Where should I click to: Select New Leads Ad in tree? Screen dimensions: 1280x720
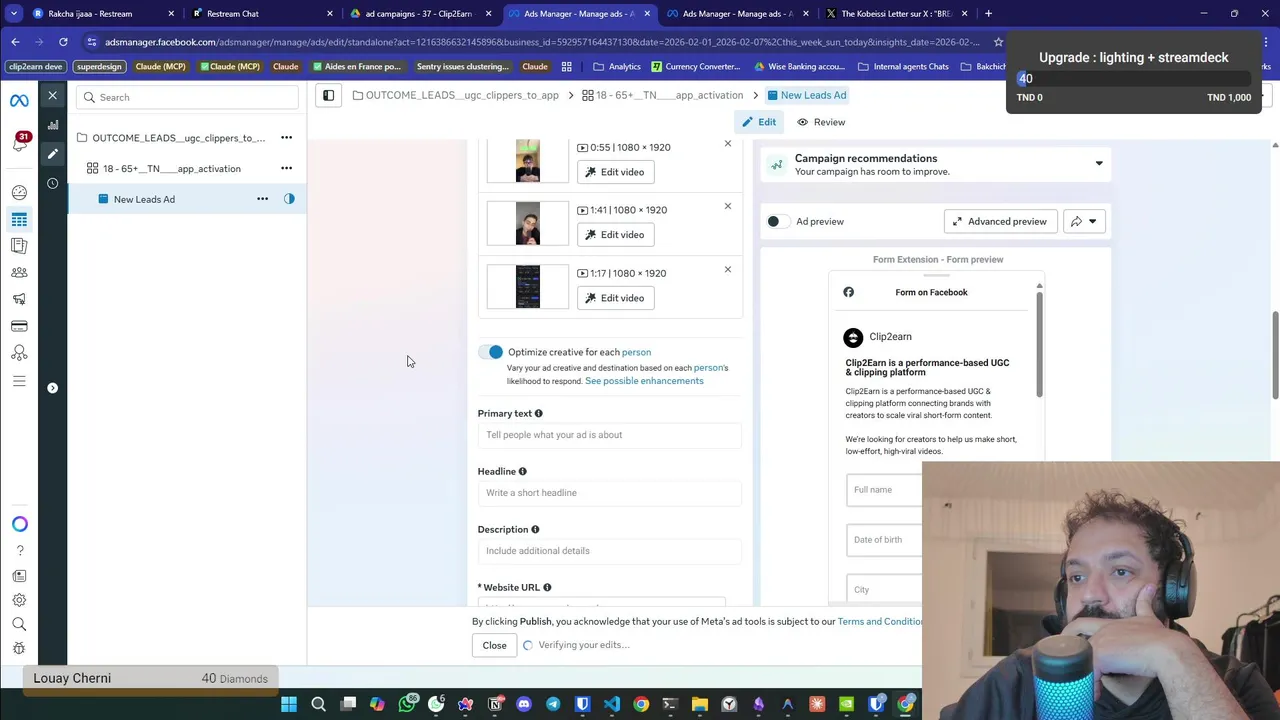pyautogui.click(x=144, y=199)
